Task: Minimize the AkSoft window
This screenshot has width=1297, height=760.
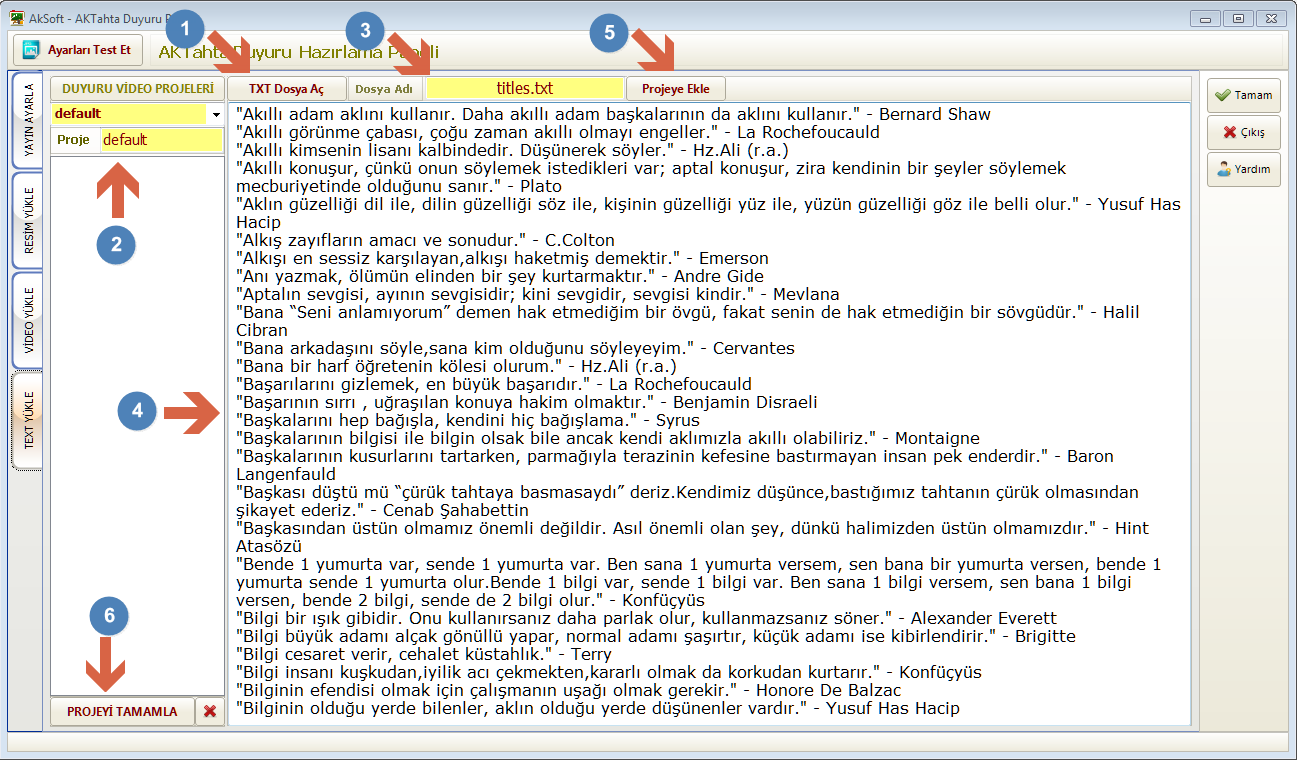Action: (x=1207, y=17)
